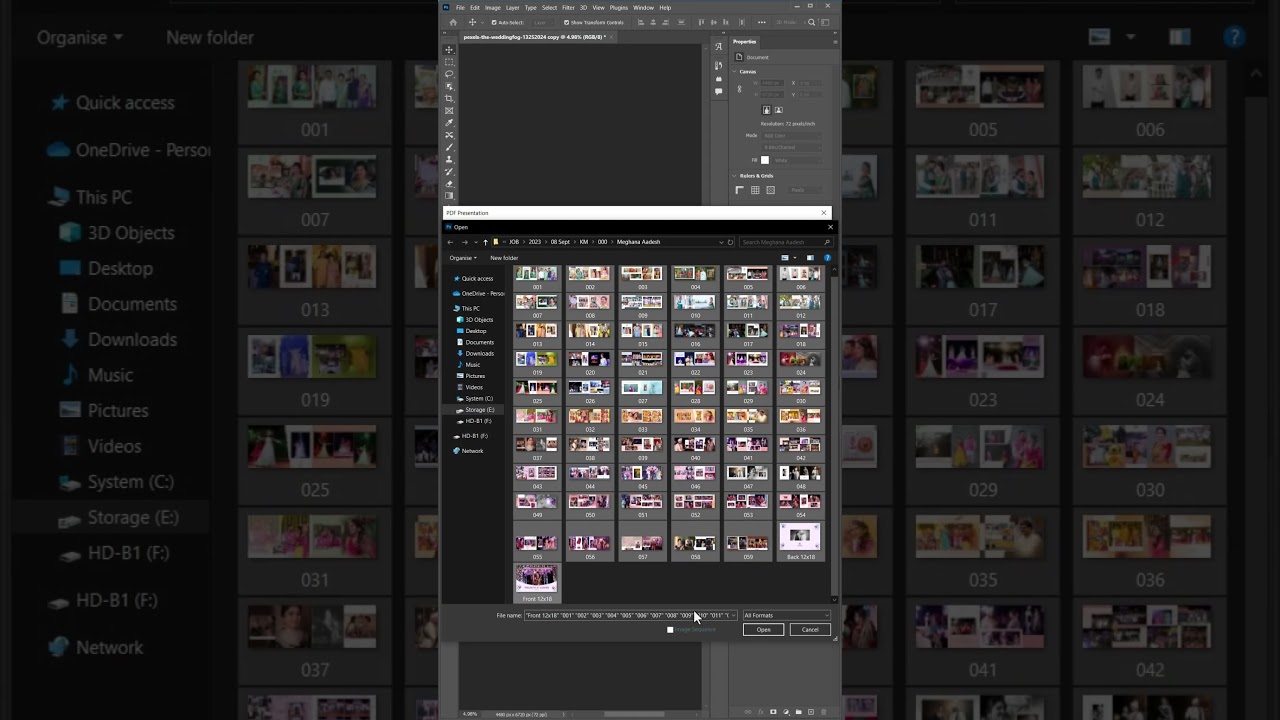Expand the File name history dropdown arrow
The image size is (1280, 720).
coord(733,615)
